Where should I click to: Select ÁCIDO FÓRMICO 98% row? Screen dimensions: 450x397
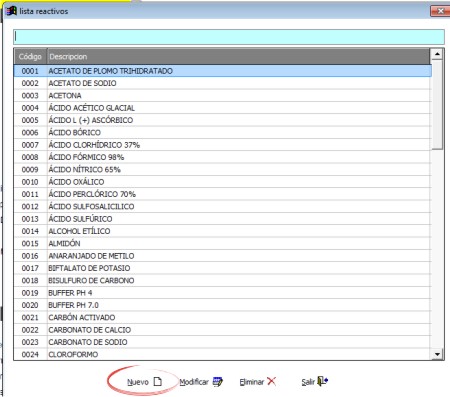pos(222,157)
